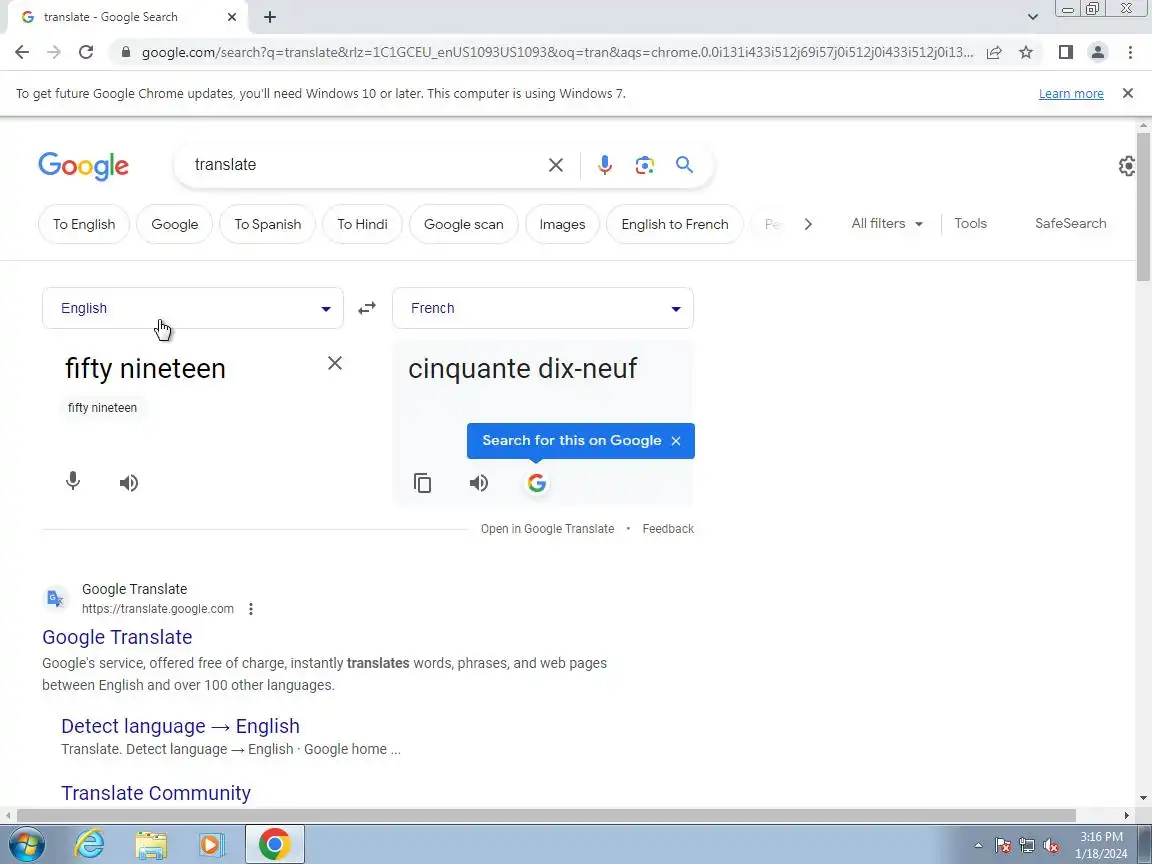This screenshot has width=1152, height=864.
Task: Open Windows Media Player from taskbar
Action: tap(212, 845)
